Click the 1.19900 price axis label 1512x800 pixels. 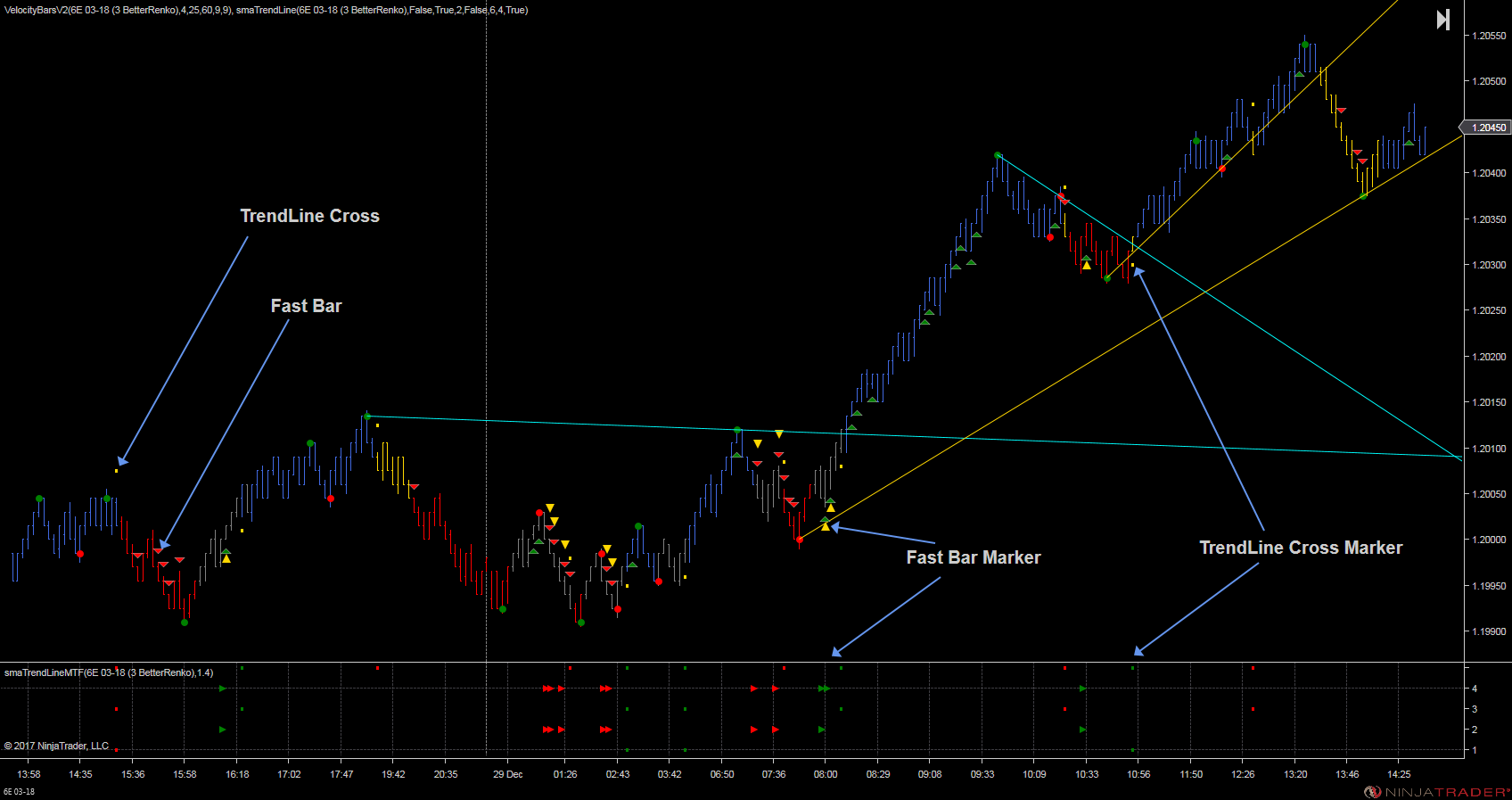[1489, 631]
